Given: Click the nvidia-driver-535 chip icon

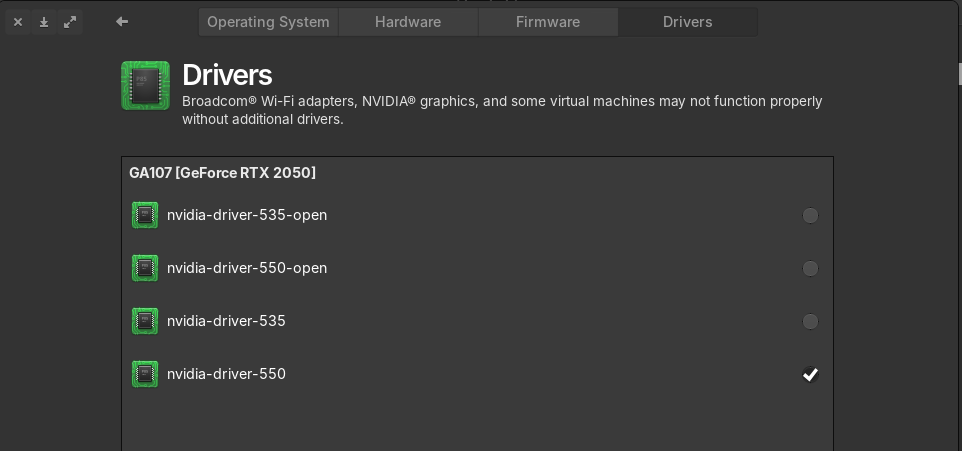Looking at the screenshot, I should click(x=145, y=321).
